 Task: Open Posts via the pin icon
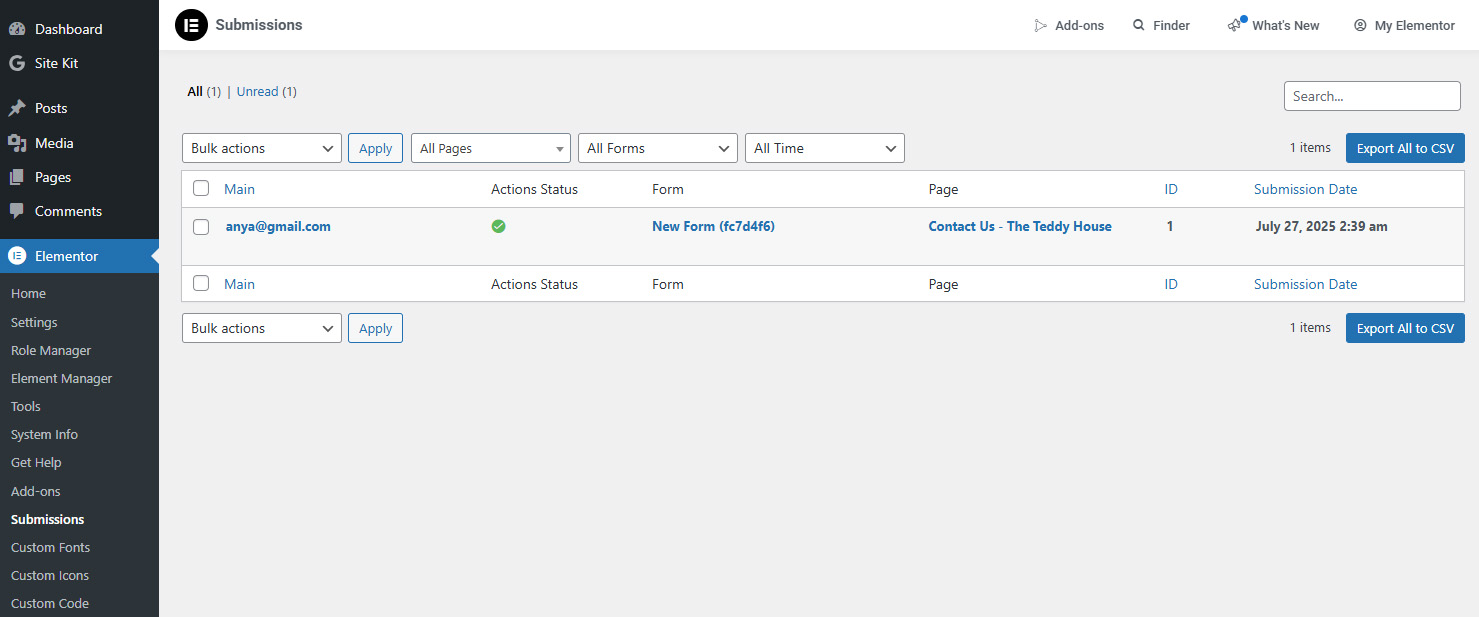tap(17, 108)
